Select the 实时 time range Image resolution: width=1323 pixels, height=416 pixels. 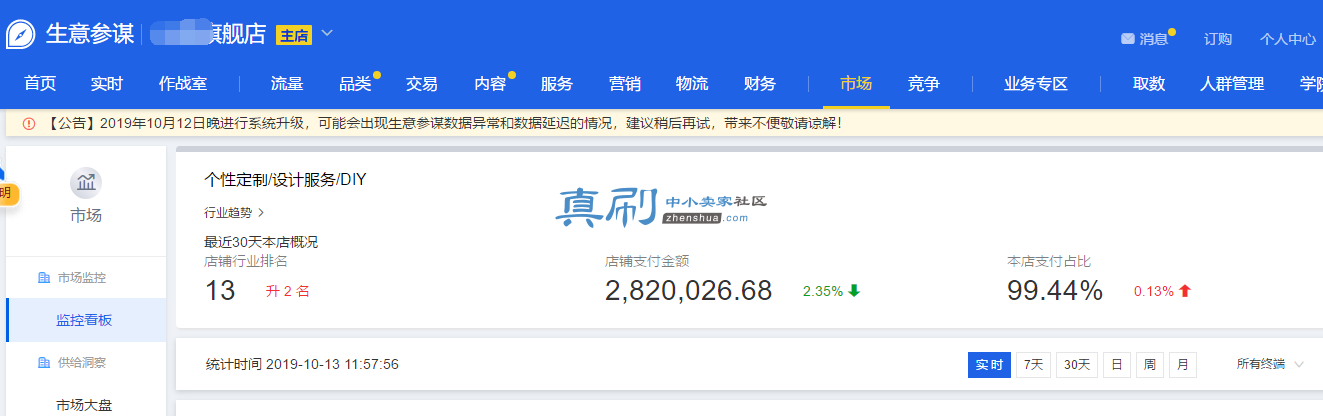(989, 365)
